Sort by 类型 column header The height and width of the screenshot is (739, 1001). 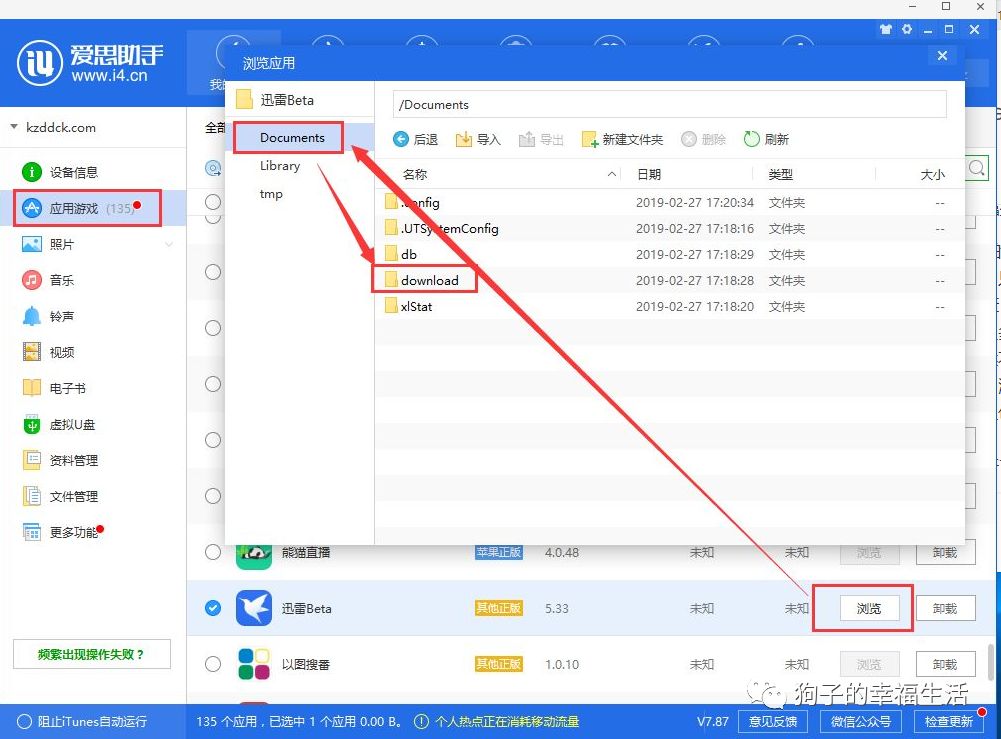[780, 174]
